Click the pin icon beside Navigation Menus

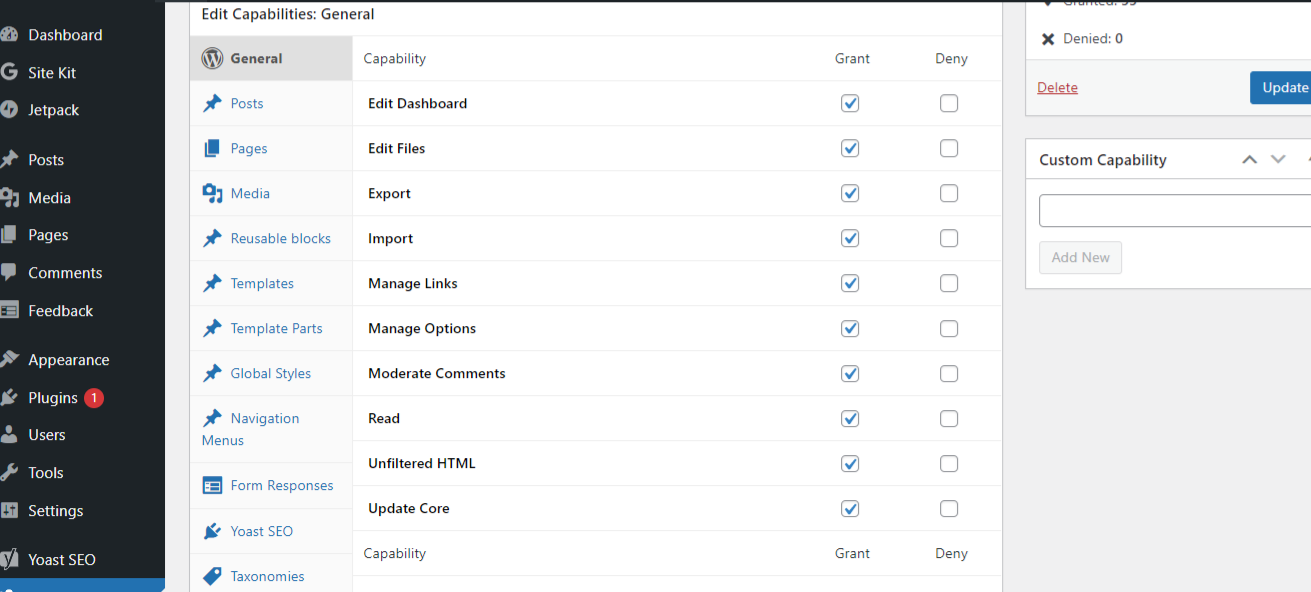(212, 418)
